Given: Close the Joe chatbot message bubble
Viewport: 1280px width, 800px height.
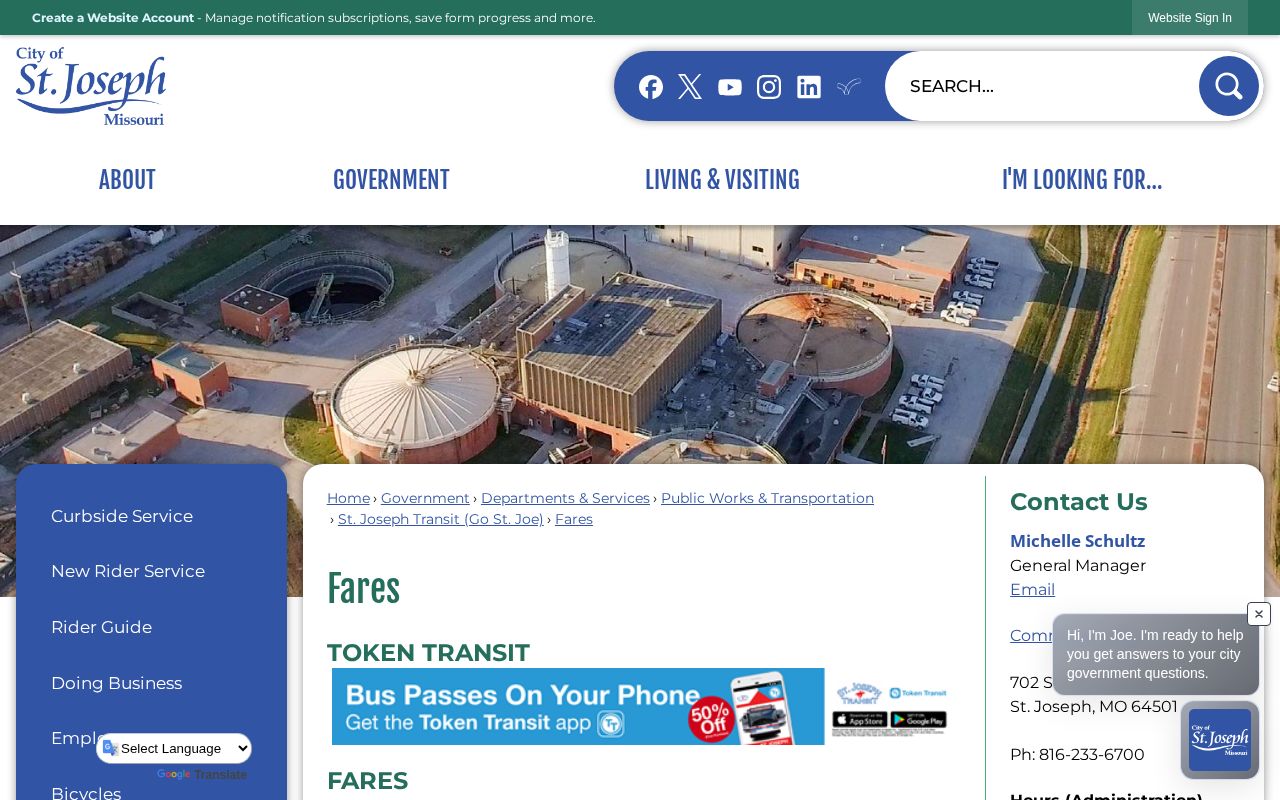Looking at the screenshot, I should click(1259, 614).
